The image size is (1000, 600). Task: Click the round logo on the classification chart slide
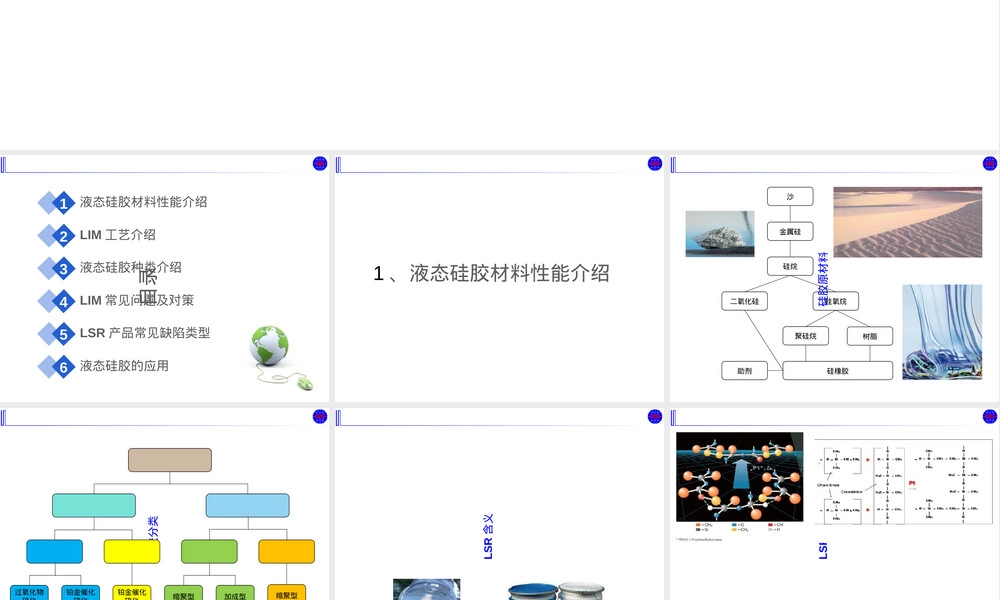(x=320, y=416)
